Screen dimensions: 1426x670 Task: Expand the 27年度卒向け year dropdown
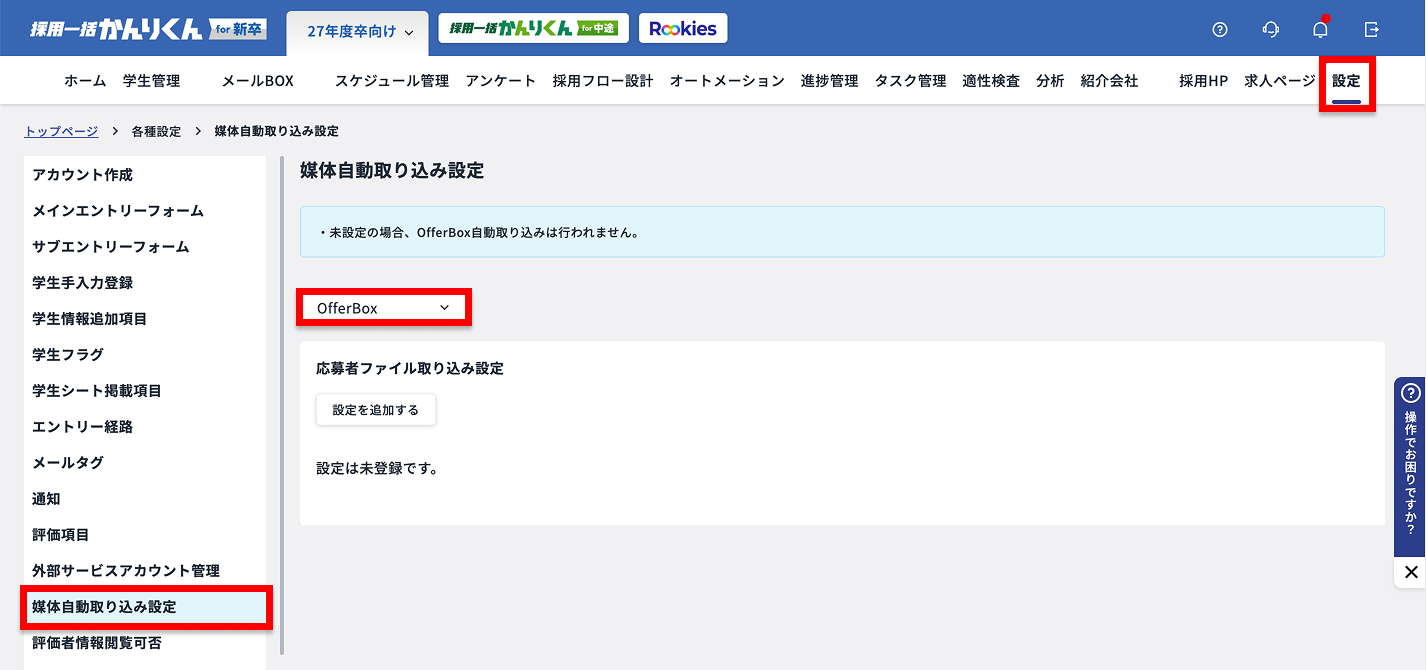[x=358, y=32]
